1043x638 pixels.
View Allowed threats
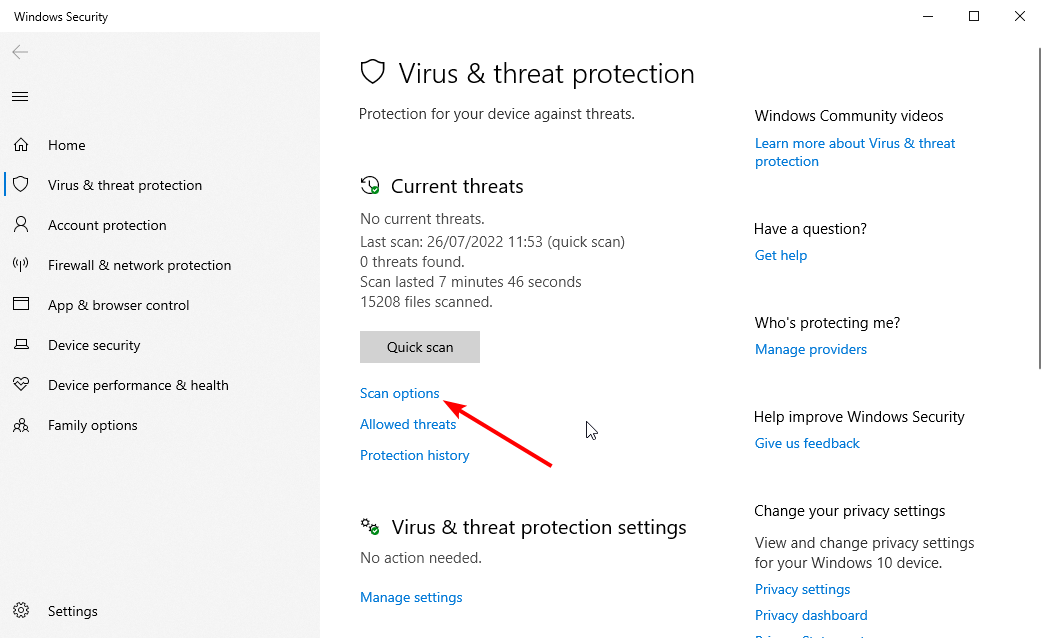pyautogui.click(x=408, y=424)
